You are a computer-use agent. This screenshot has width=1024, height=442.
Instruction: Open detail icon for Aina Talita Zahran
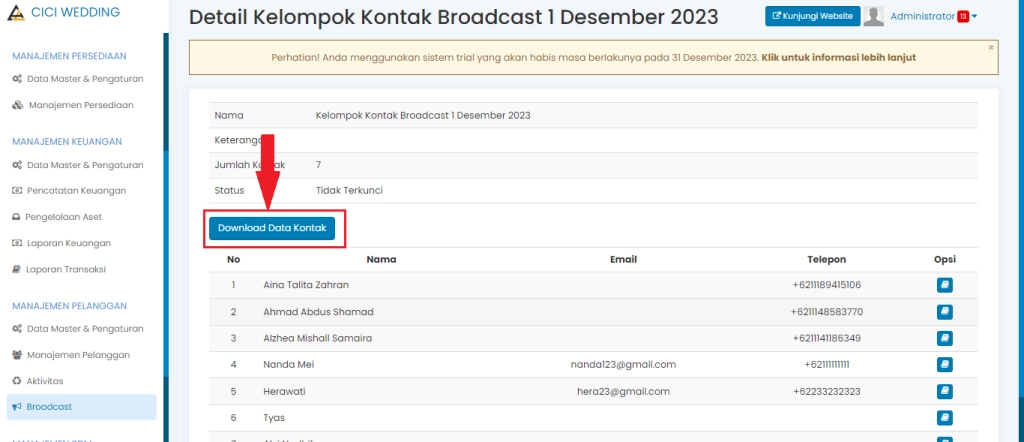pos(944,285)
